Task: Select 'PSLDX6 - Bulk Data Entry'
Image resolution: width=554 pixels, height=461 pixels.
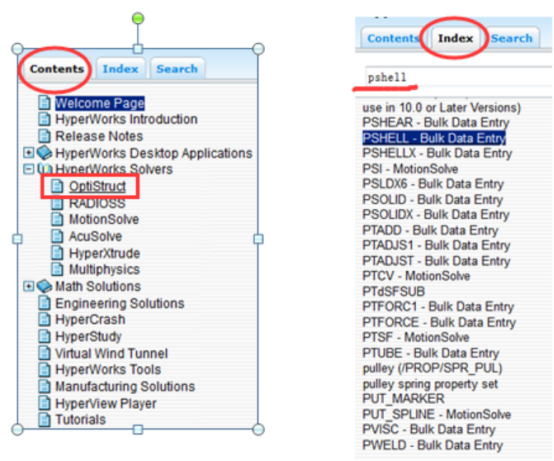Action: pos(433,184)
